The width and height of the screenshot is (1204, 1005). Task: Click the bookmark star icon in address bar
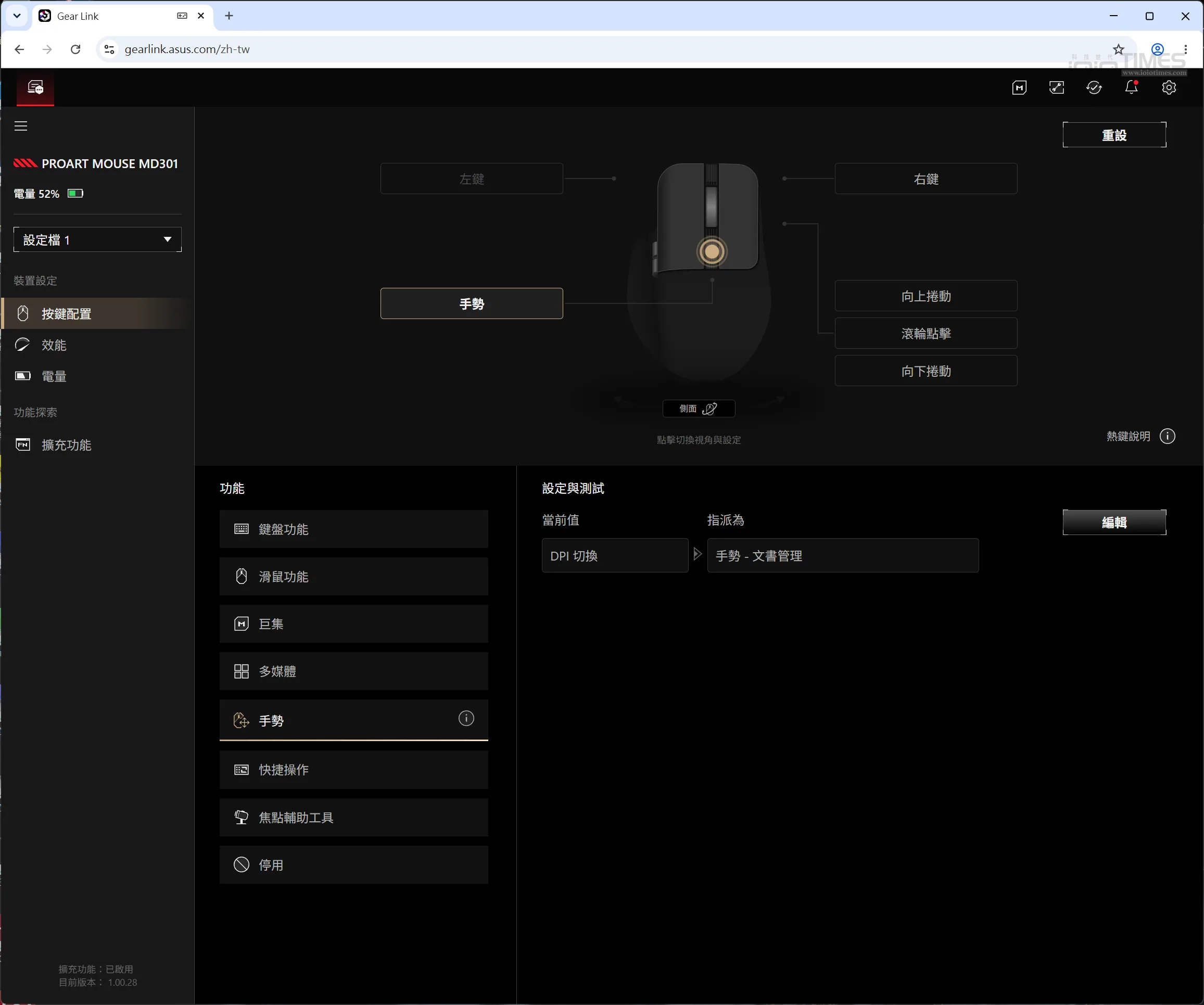[1119, 49]
